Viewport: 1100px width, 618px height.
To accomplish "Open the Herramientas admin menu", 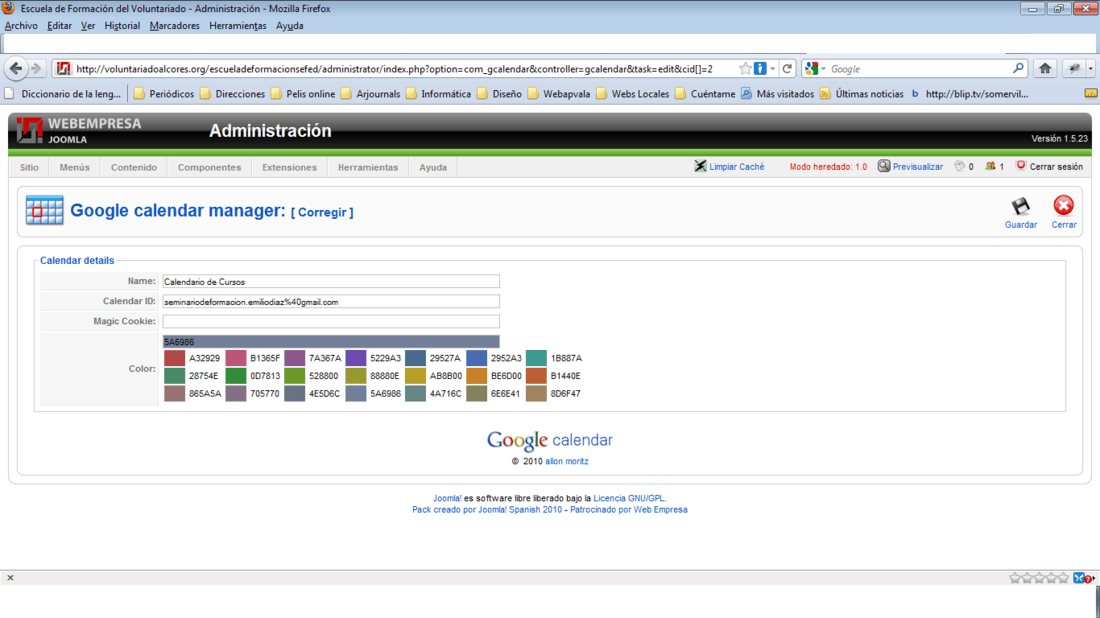I will tap(368, 167).
